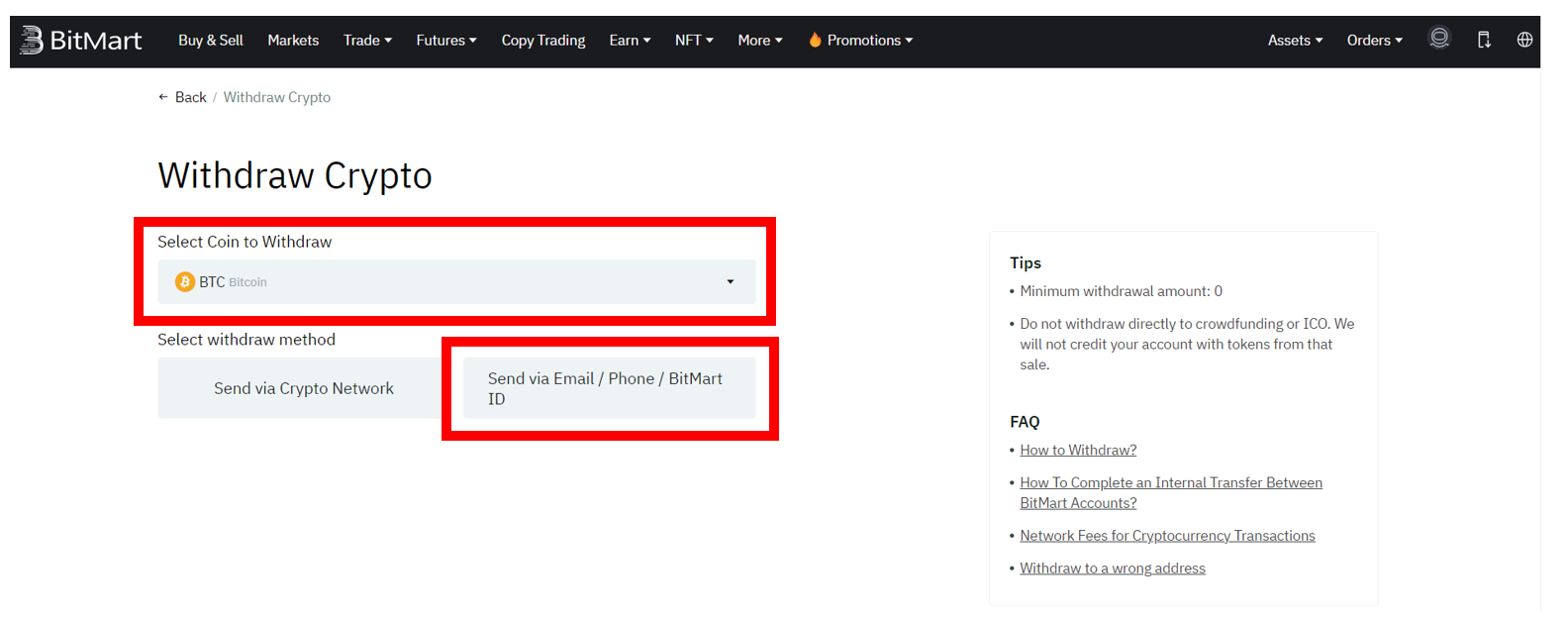Click the FAQ heading

(1025, 422)
